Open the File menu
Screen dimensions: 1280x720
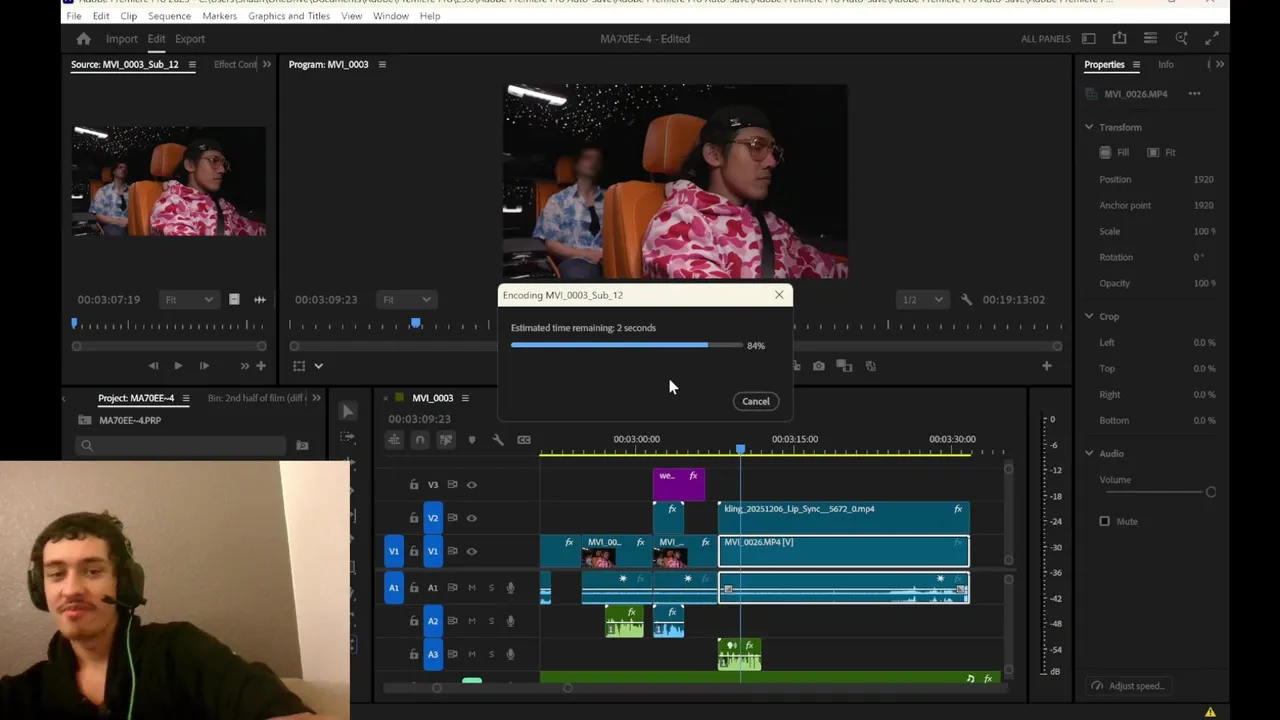pos(74,16)
